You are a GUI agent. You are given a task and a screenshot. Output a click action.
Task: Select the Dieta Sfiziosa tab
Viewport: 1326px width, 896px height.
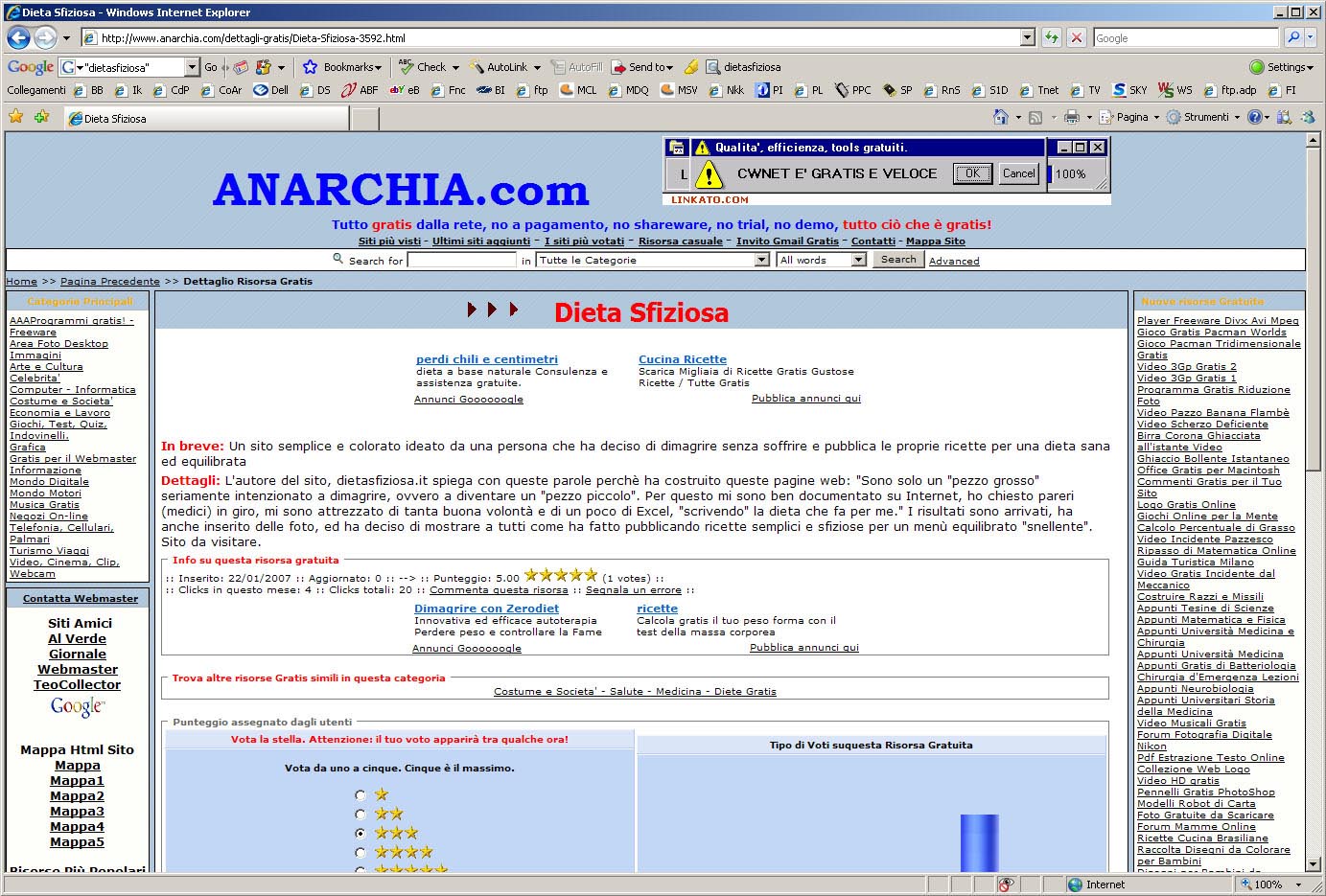pyautogui.click(x=206, y=118)
